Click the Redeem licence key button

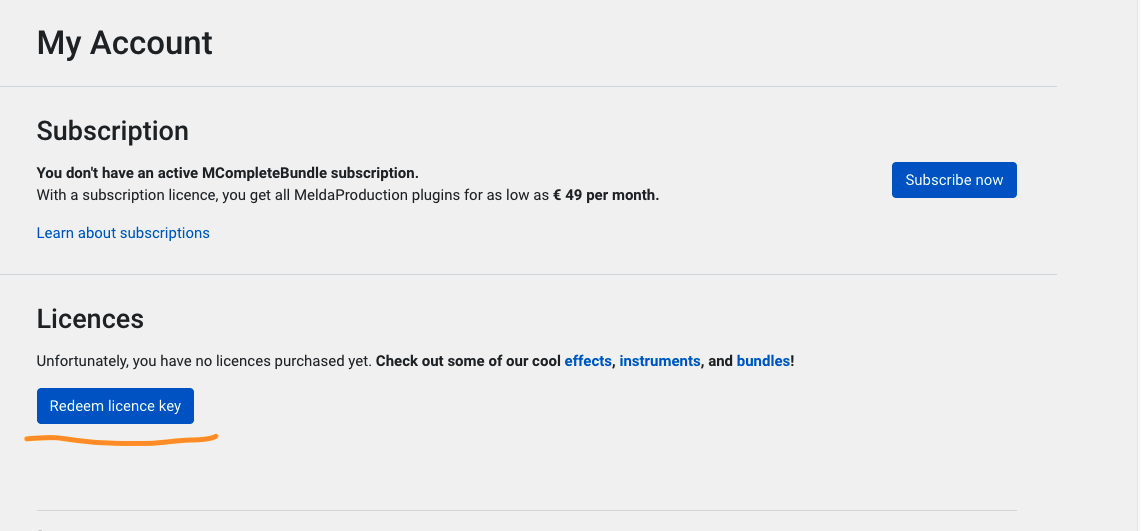coord(115,406)
